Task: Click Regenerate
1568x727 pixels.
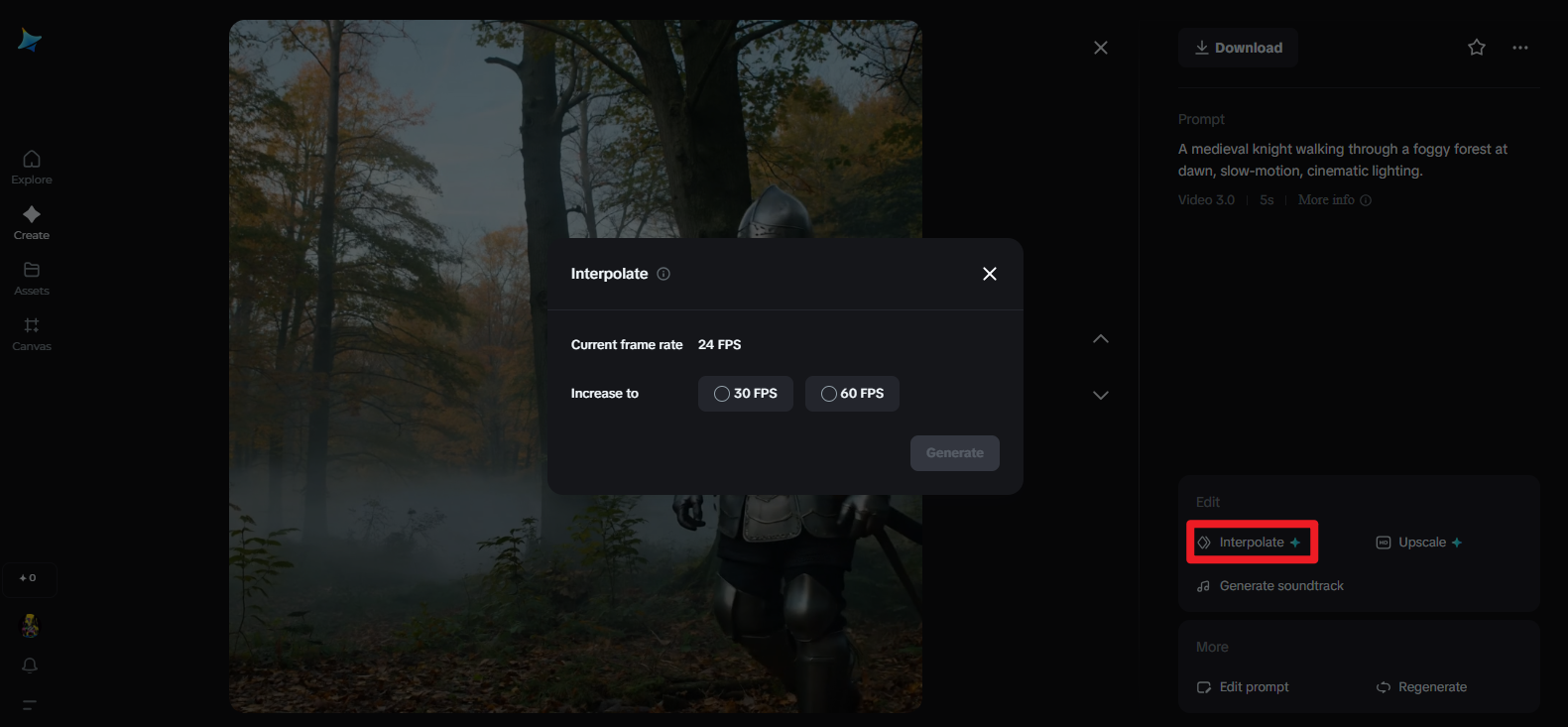Action: pyautogui.click(x=1421, y=687)
